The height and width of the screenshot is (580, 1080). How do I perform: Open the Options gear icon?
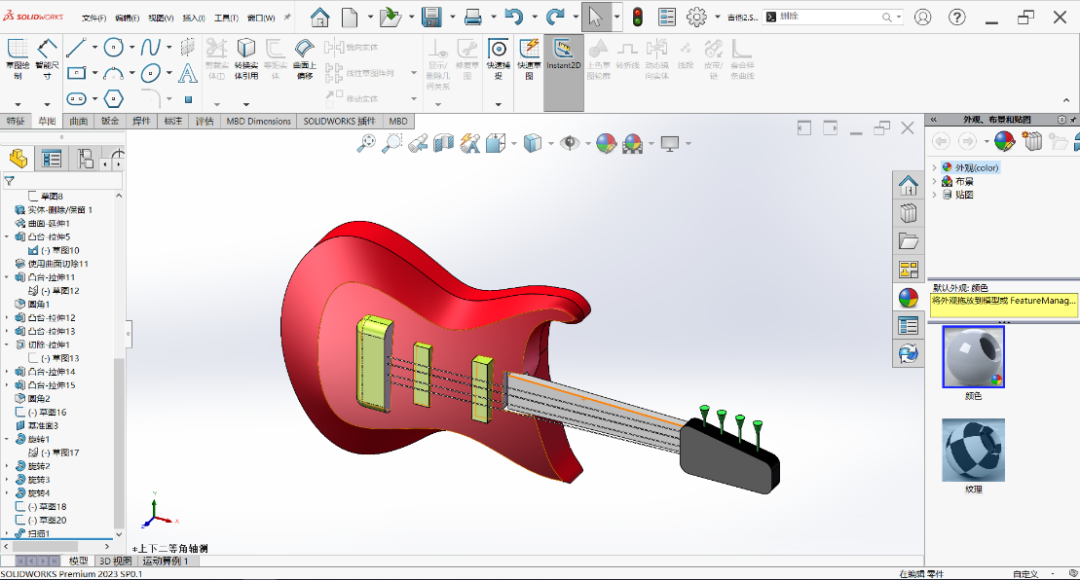(x=696, y=17)
